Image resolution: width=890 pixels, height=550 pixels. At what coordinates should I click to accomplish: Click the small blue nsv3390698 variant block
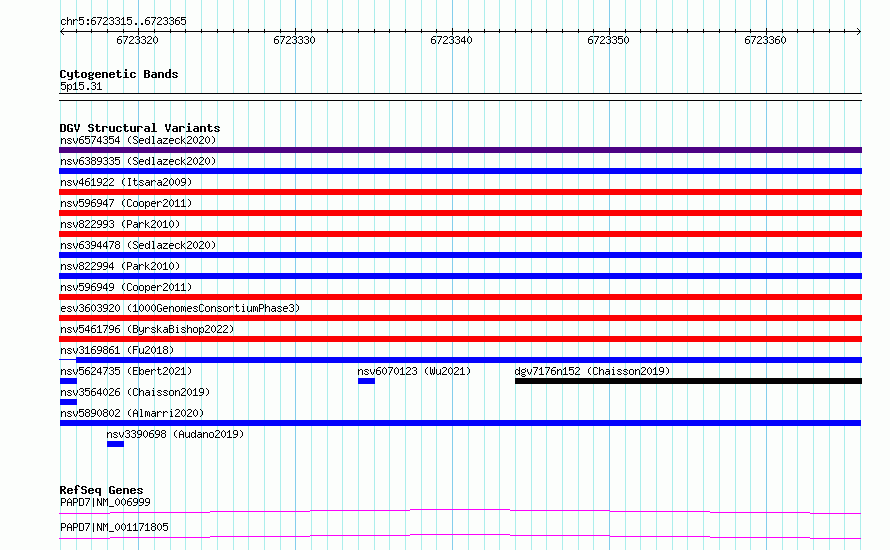(115, 444)
